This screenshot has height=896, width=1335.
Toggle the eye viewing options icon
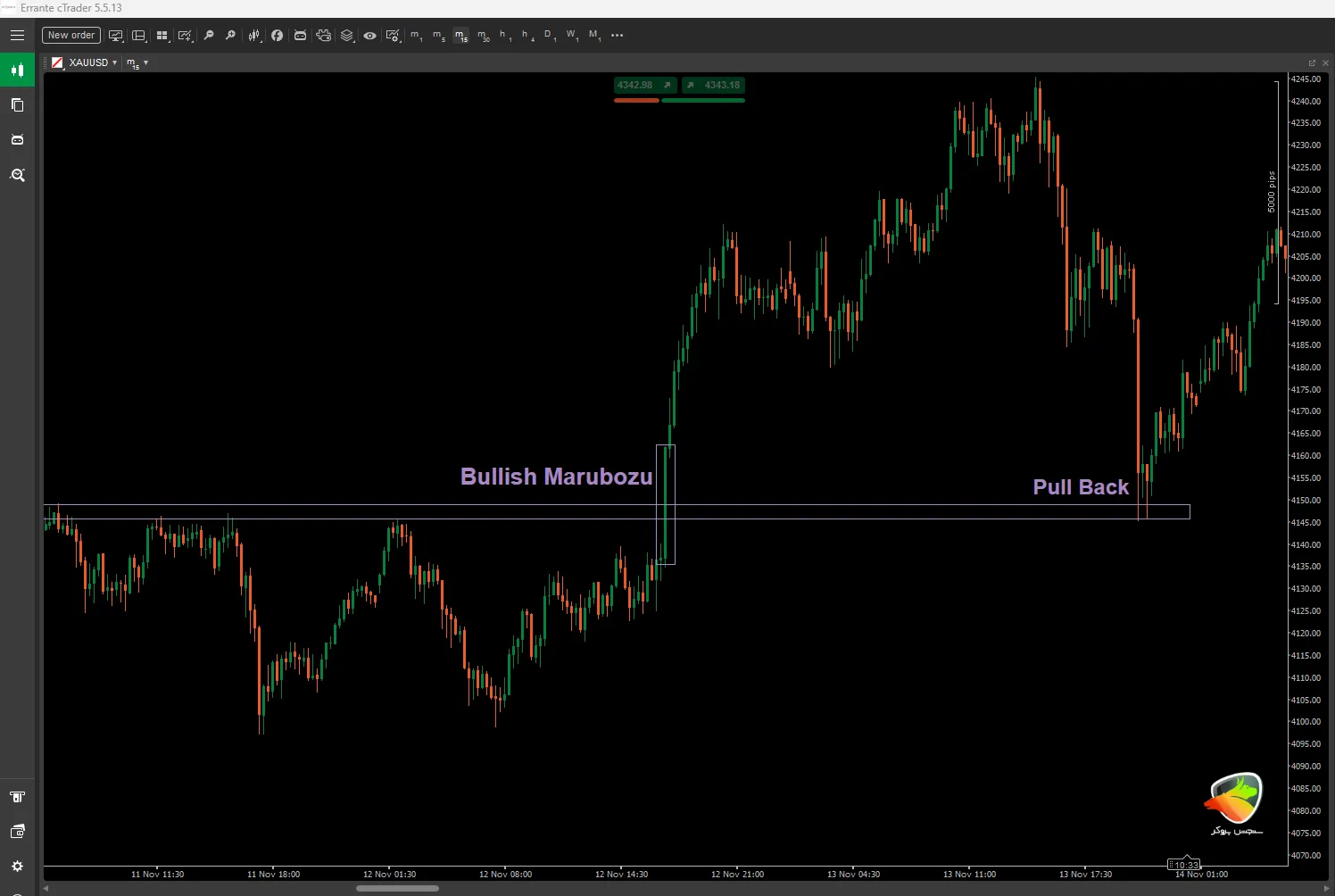(x=369, y=36)
